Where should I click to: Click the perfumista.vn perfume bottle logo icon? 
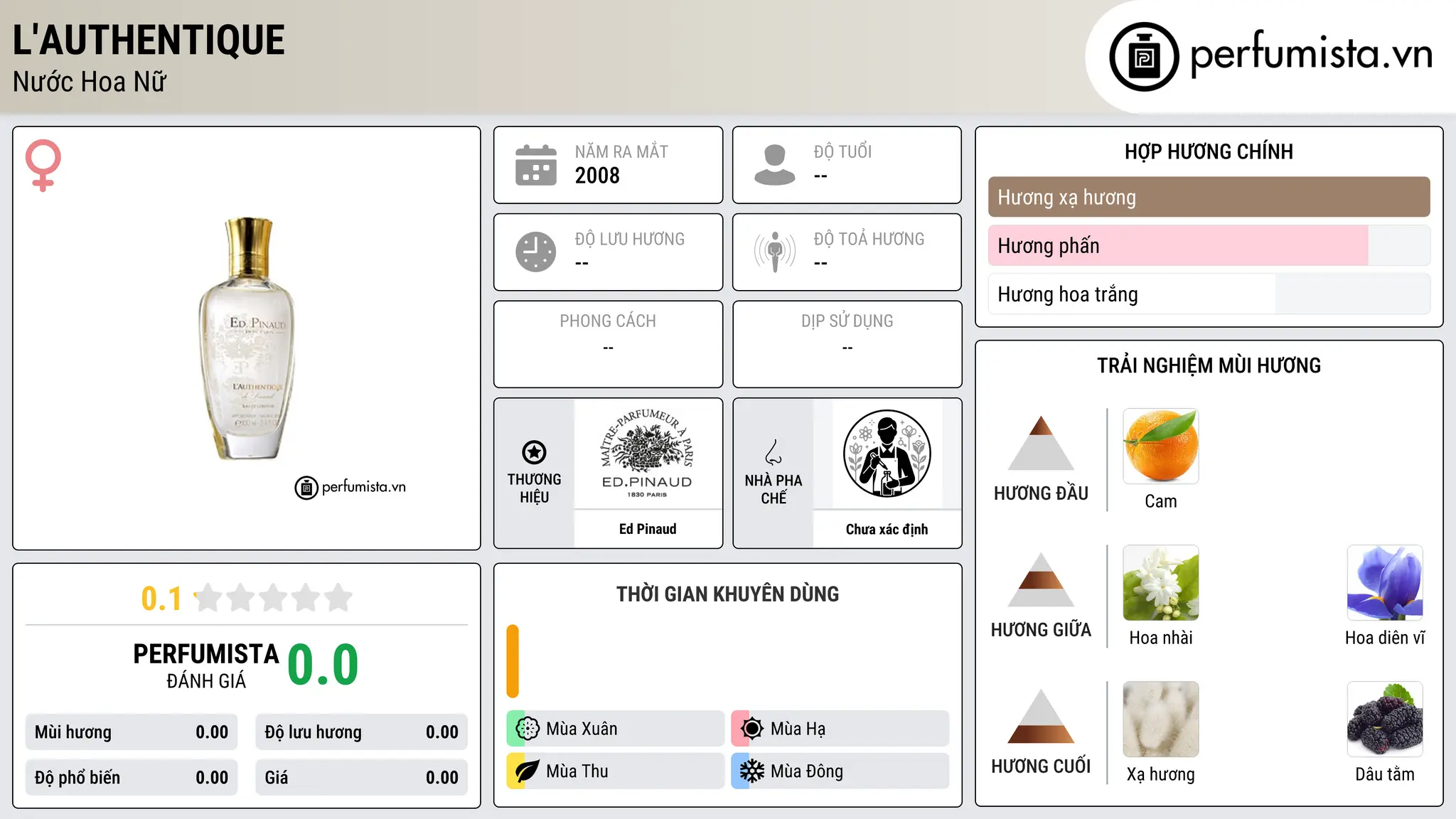coord(1144,57)
